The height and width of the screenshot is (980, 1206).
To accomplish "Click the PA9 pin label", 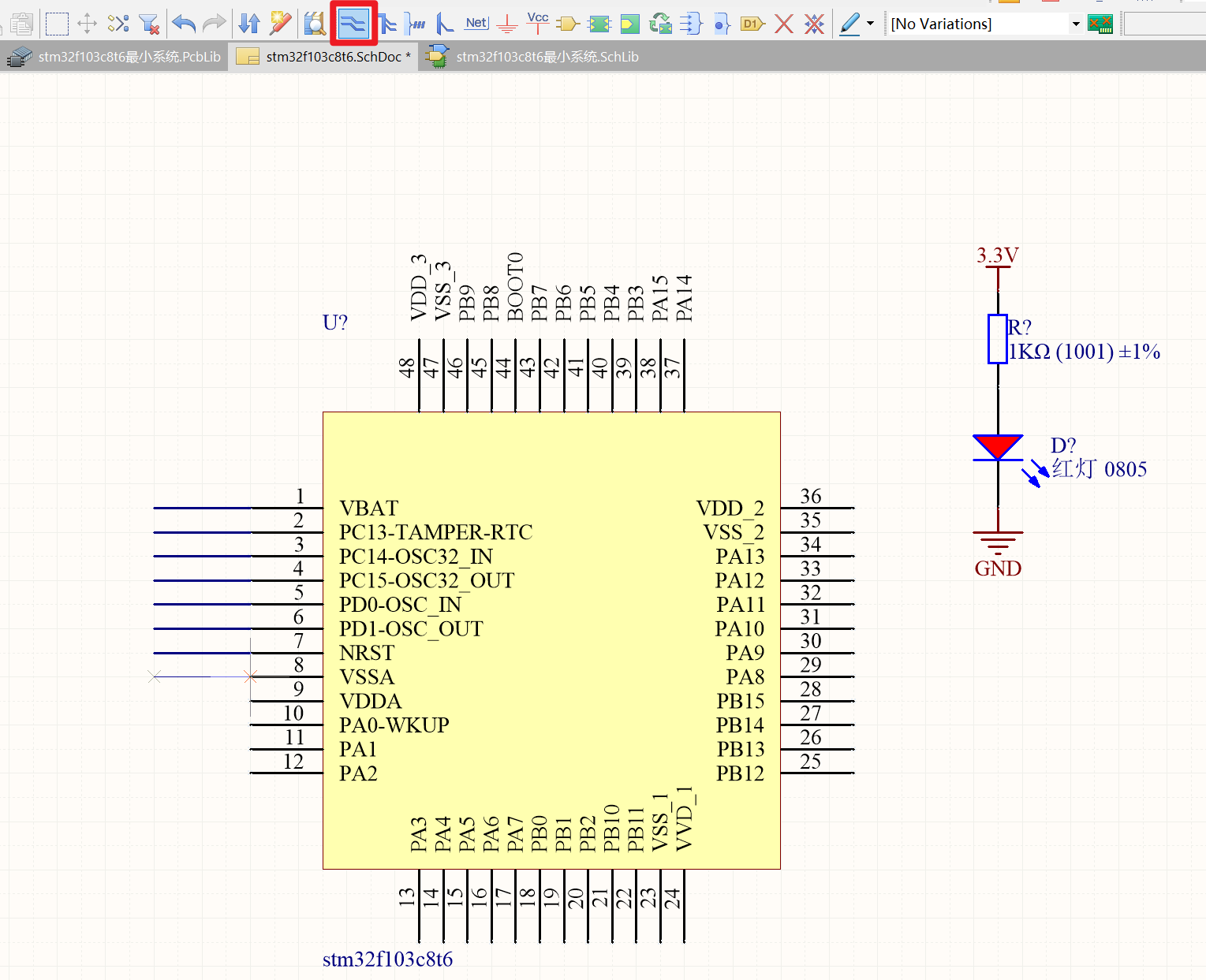I will click(745, 654).
